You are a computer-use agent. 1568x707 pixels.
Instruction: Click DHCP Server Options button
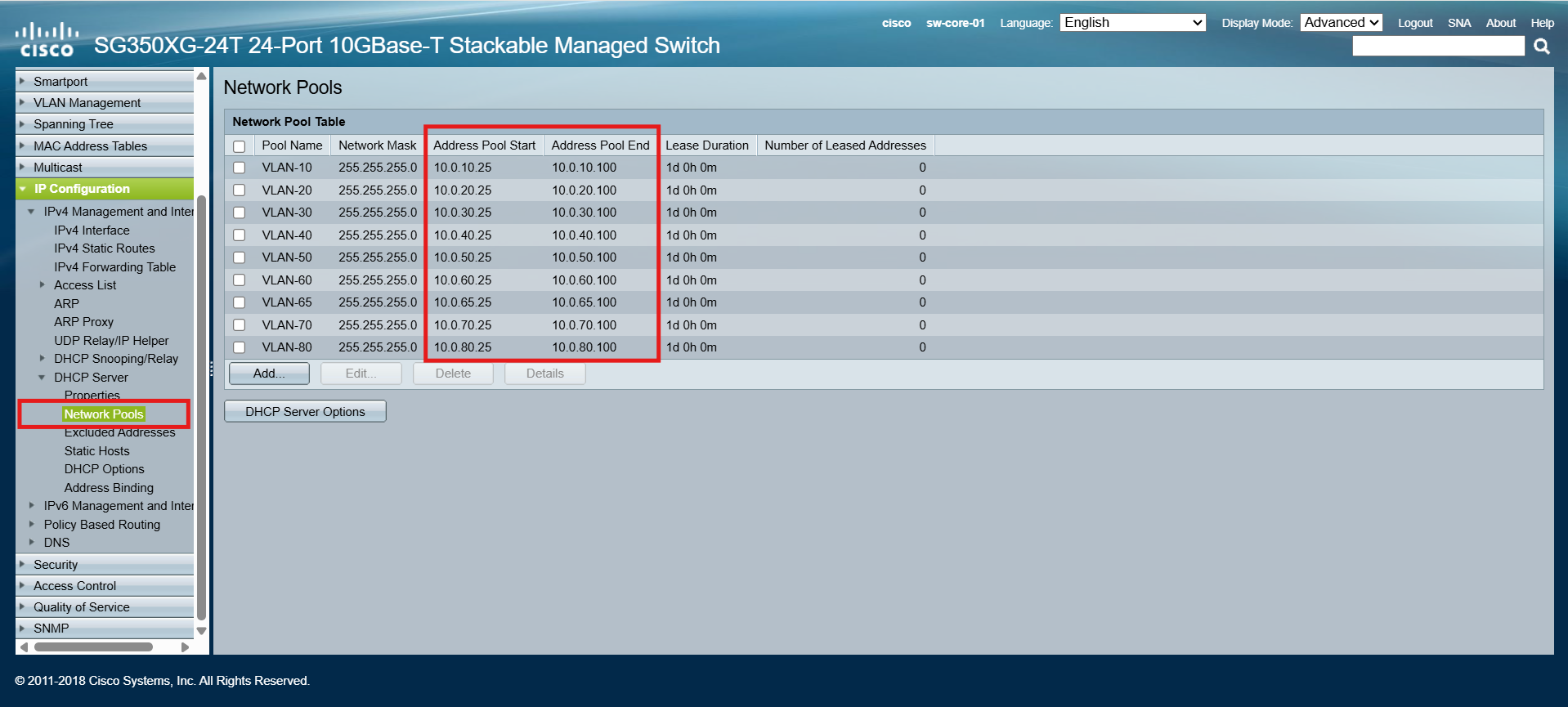coord(305,412)
